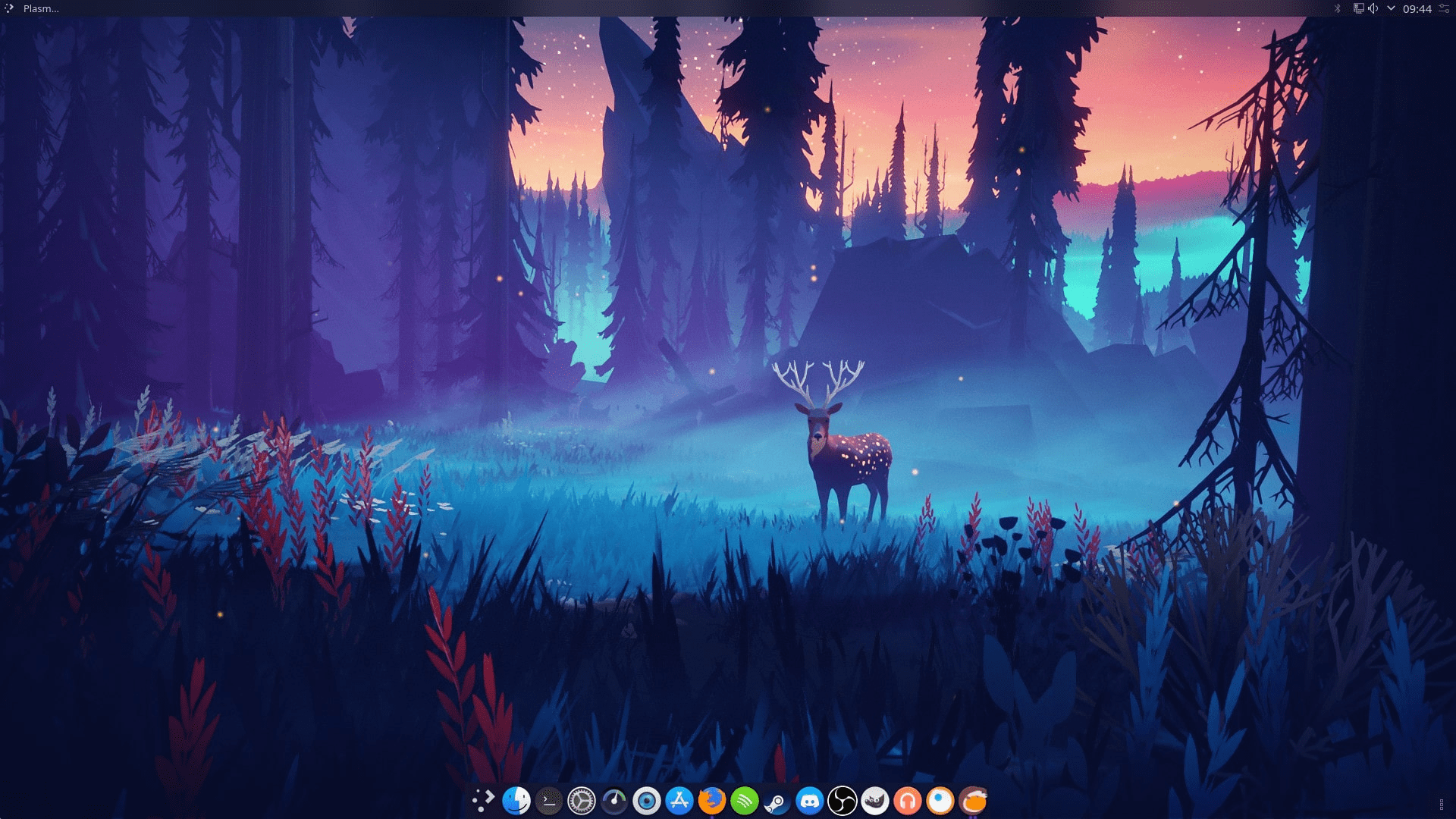Image resolution: width=1456 pixels, height=819 pixels.
Task: Expand the hidden system tray icons arrow
Action: coord(1391,9)
